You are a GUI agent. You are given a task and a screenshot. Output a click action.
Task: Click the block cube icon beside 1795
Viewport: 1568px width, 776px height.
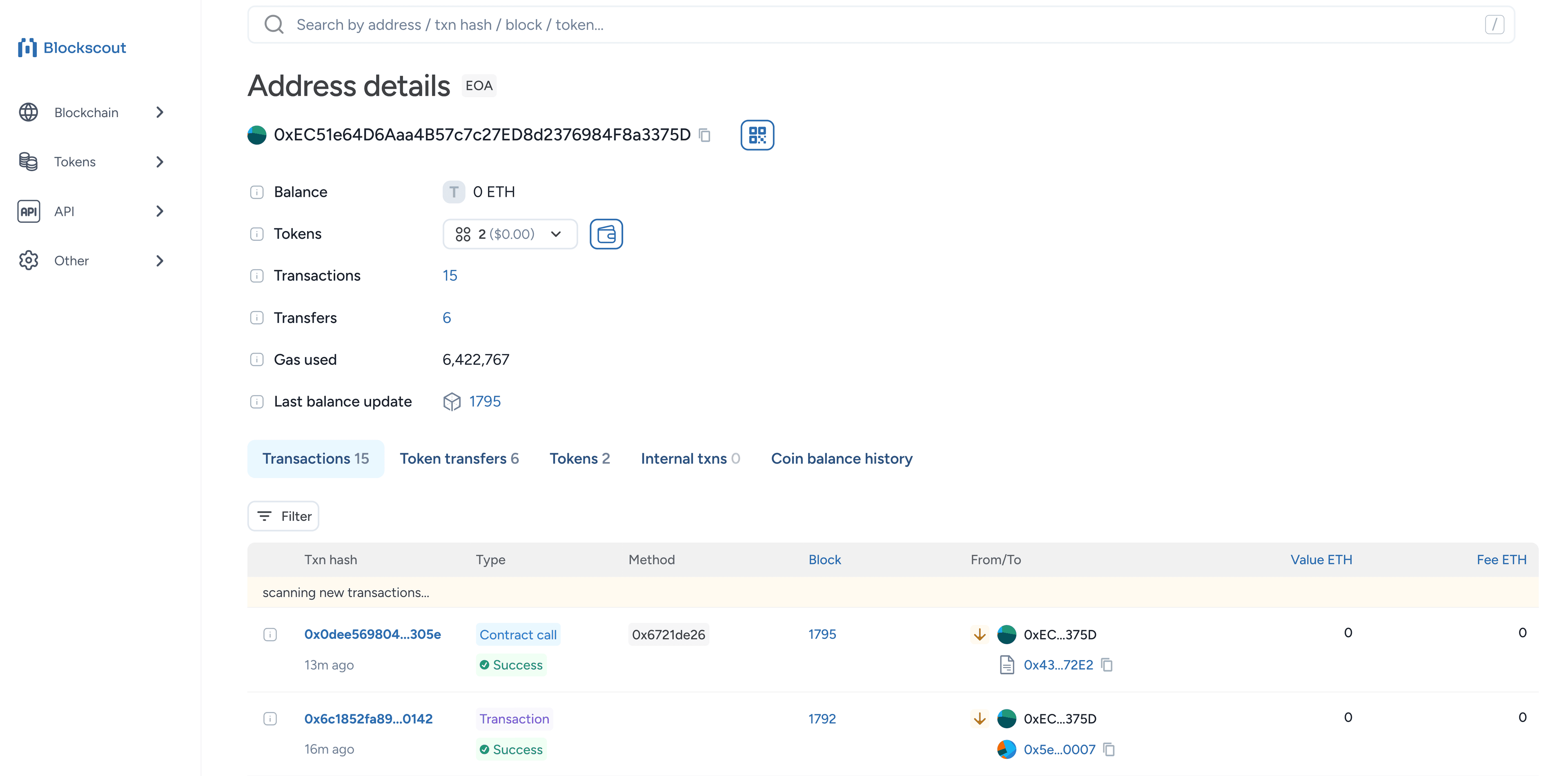pyautogui.click(x=452, y=402)
